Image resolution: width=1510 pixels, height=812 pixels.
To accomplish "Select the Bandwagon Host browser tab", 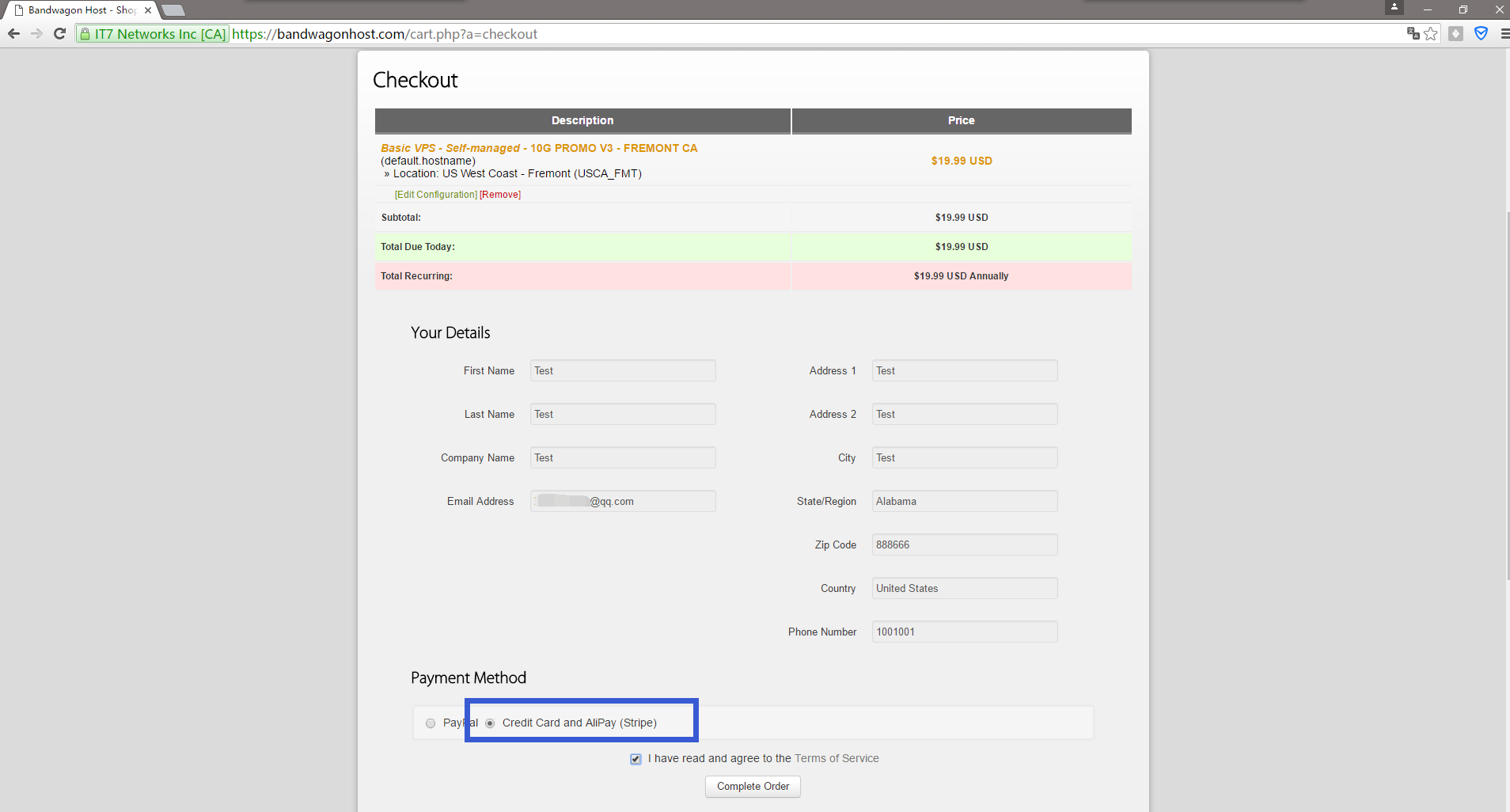I will pyautogui.click(x=79, y=10).
